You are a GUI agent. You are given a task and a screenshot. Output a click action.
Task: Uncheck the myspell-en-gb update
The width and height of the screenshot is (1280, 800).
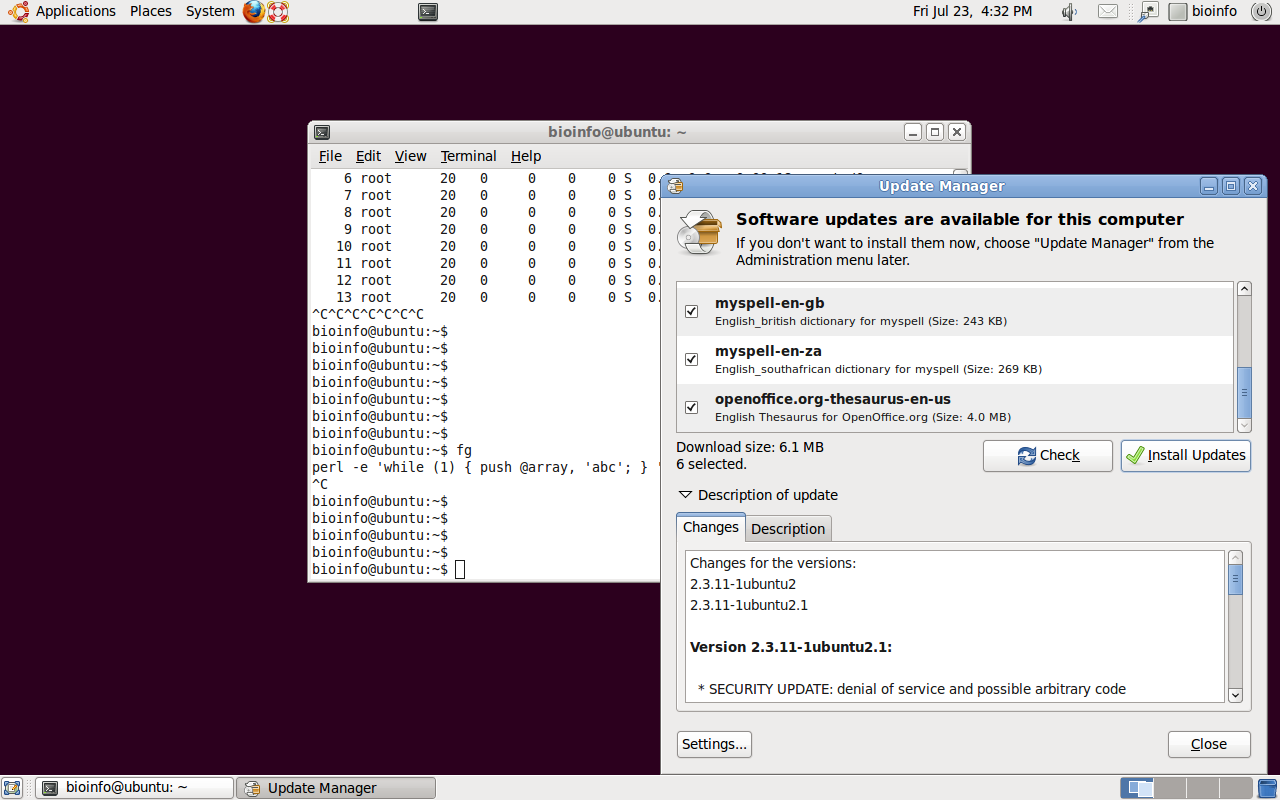coord(691,312)
